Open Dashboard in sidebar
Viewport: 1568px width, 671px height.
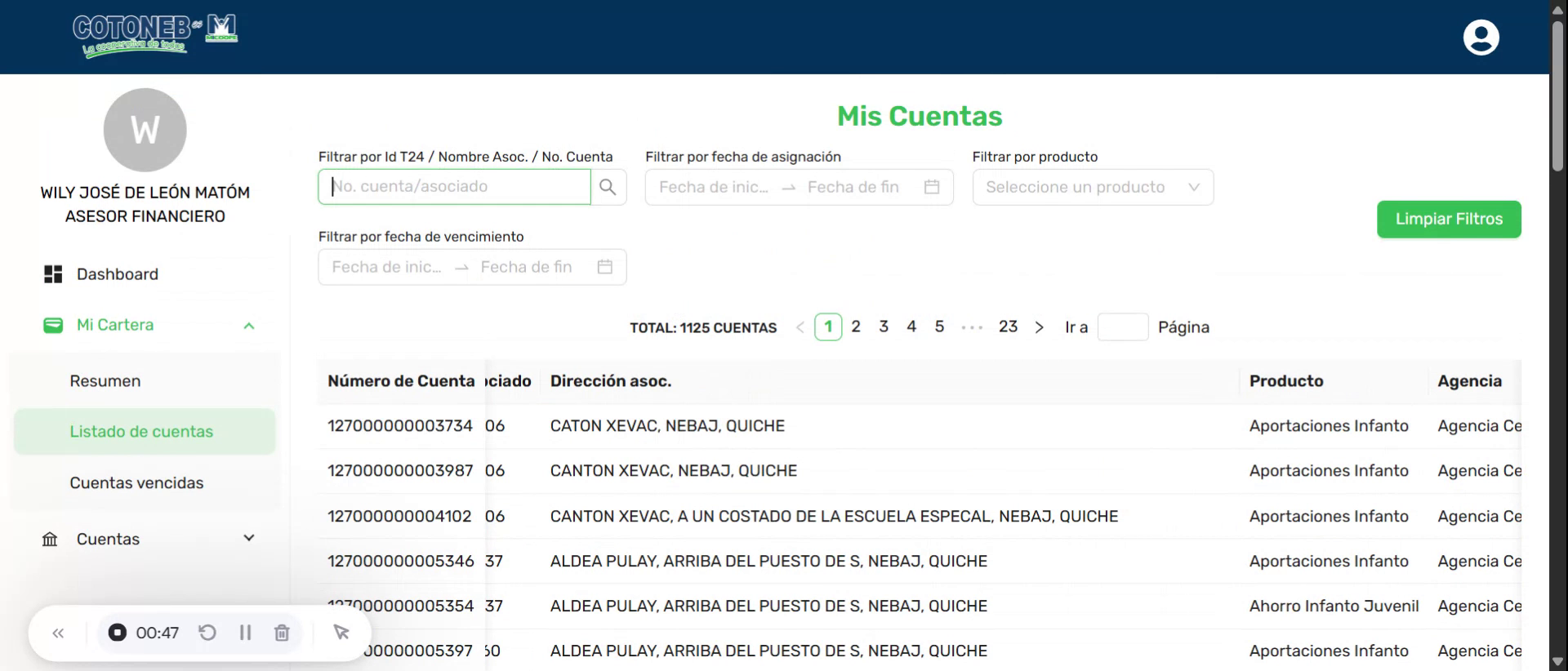coord(117,274)
